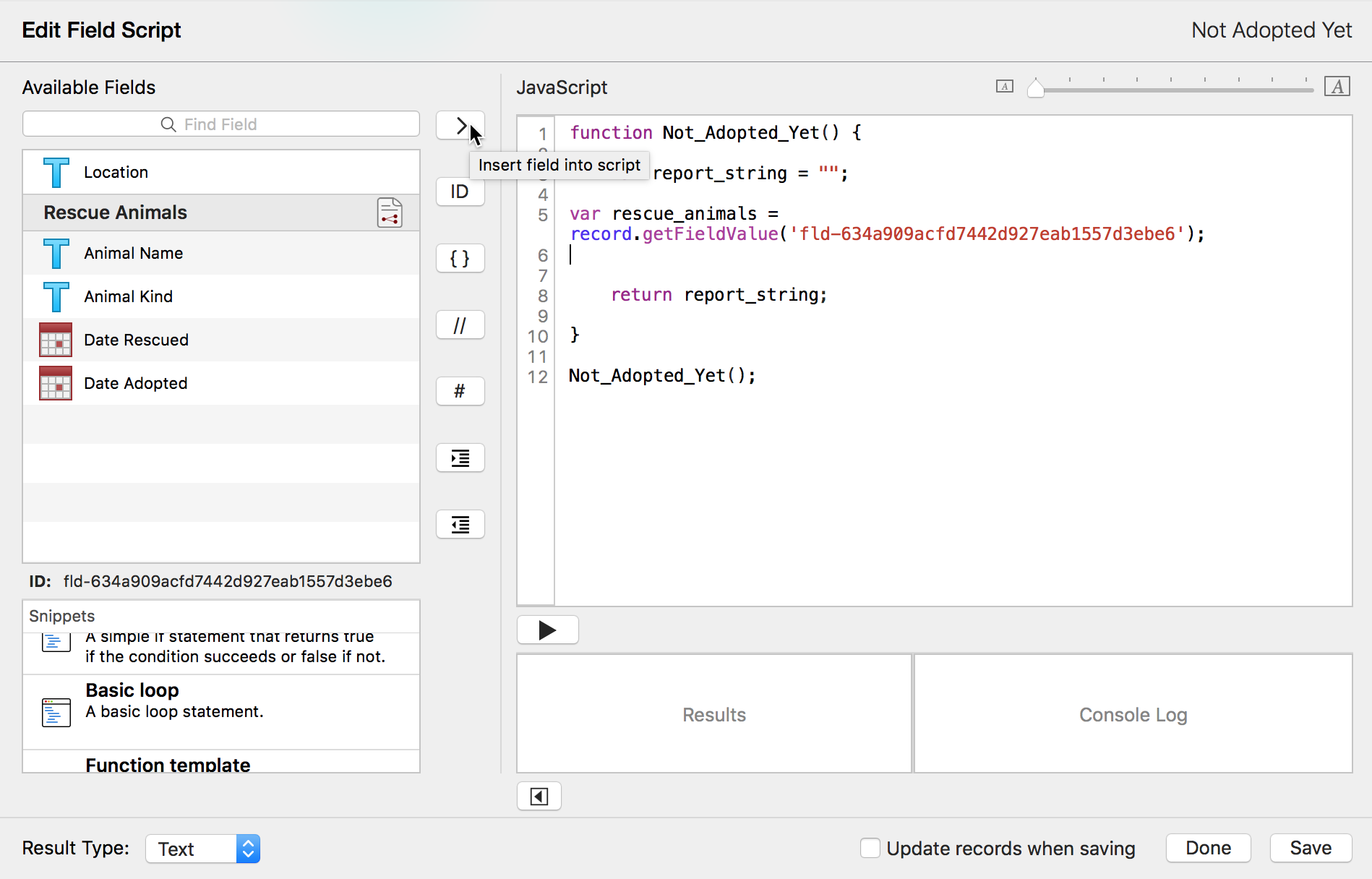1372x879 pixels.
Task: Click the Not_Adopted_Yet(); call on line 12
Action: [x=662, y=375]
